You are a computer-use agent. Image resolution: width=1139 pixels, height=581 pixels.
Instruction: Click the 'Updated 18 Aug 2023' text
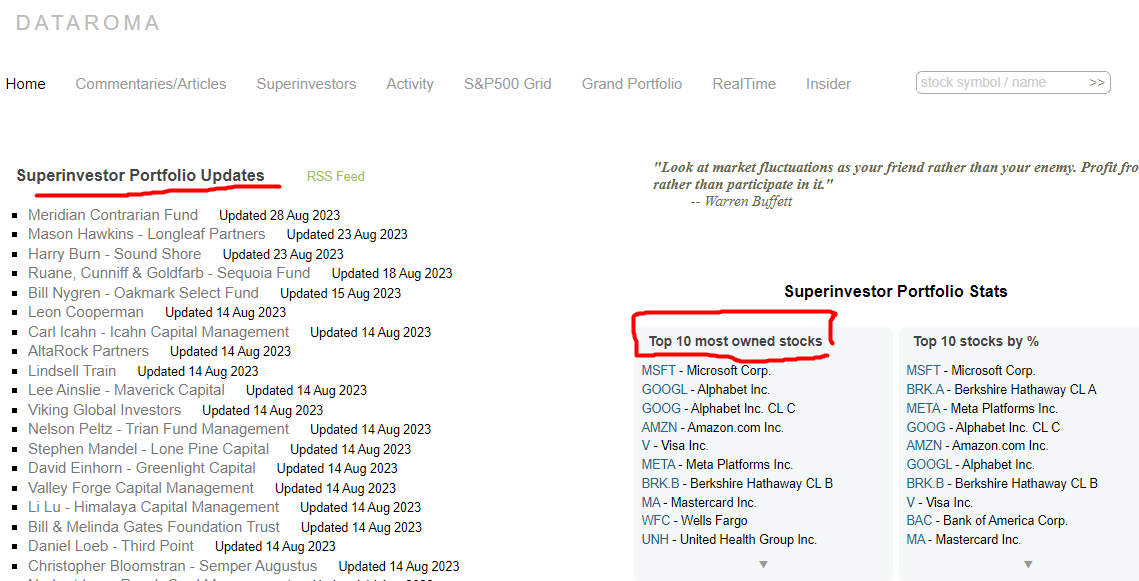392,274
